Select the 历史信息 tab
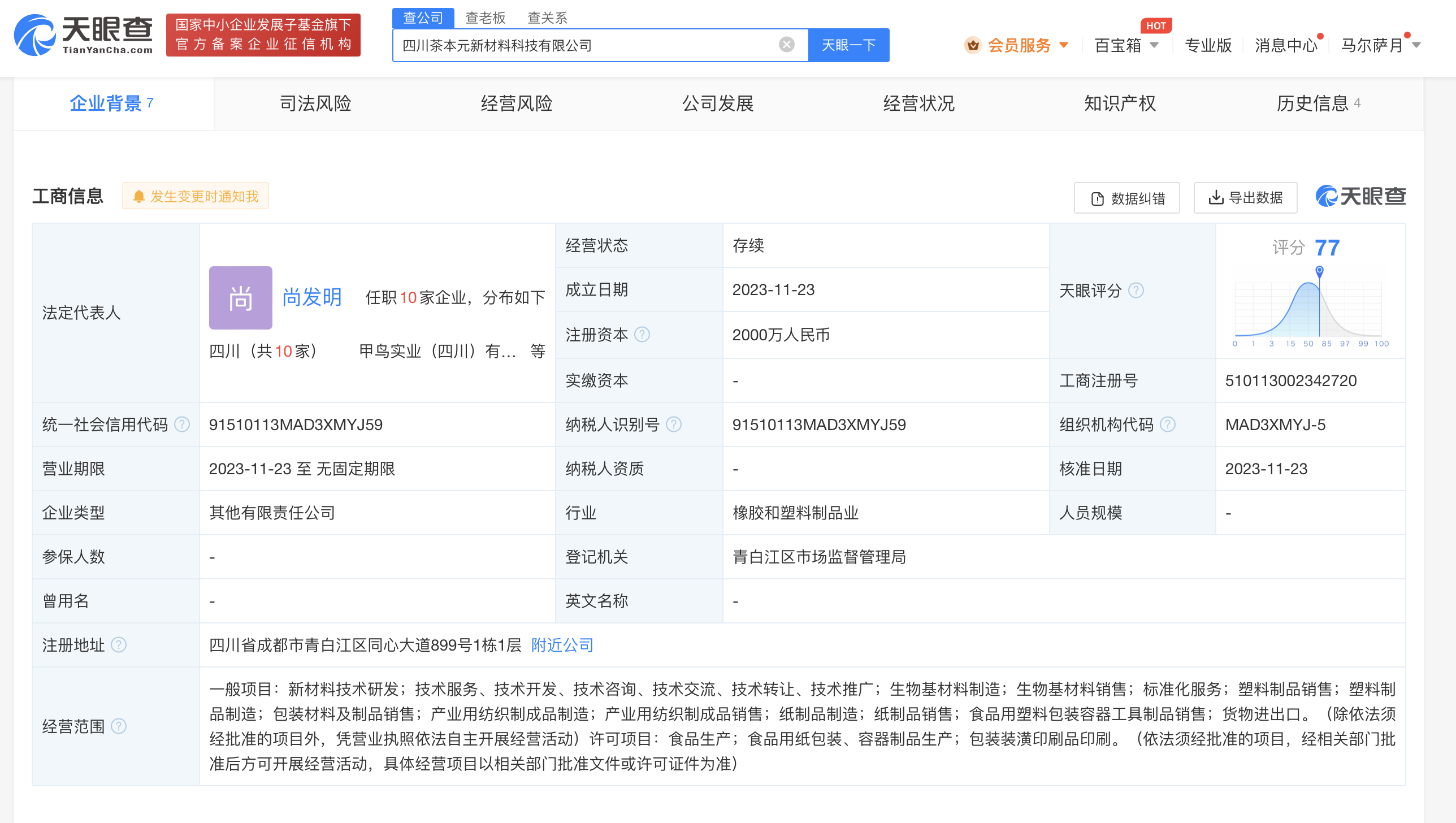 pos(1319,103)
